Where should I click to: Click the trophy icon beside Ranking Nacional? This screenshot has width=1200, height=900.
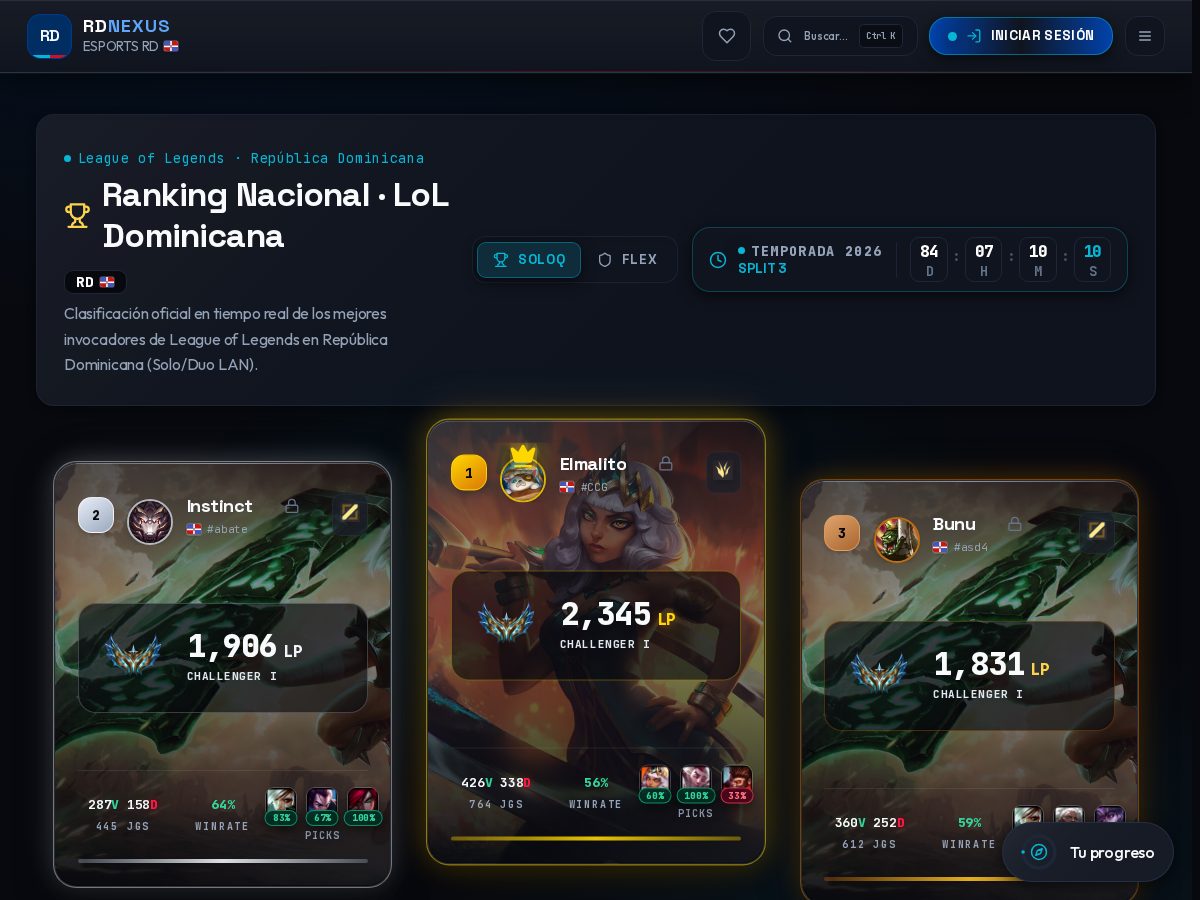(x=77, y=215)
